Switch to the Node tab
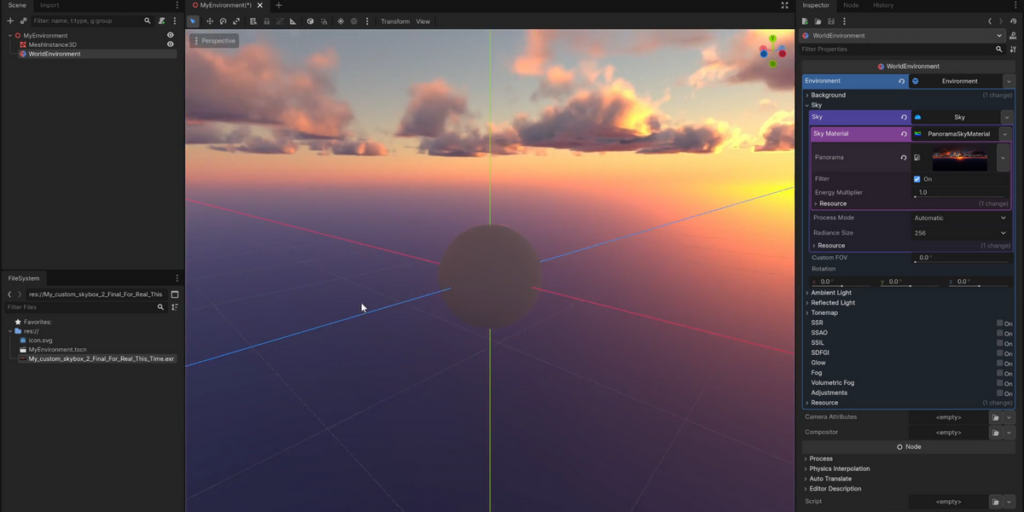The width and height of the screenshot is (1024, 512). (x=851, y=5)
